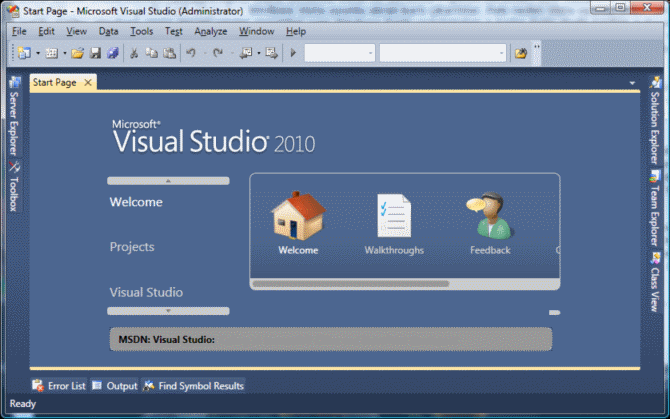Click the Paste clipboard icon
This screenshot has width=670, height=419.
coord(169,53)
